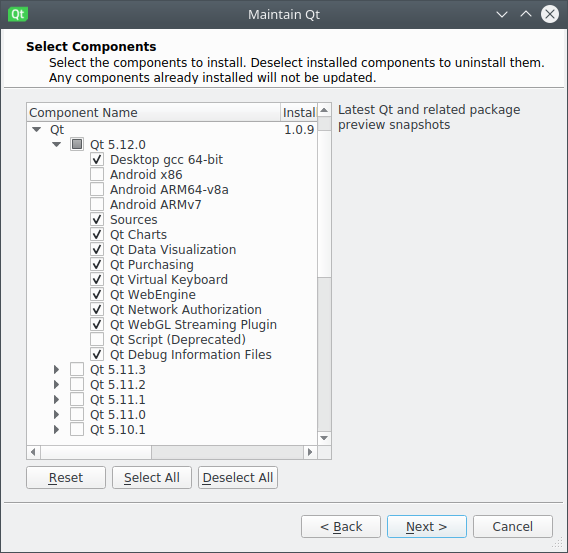Screen dimensions: 568x553
Task: Toggle Qt Virtual Keyboard checkbox
Action: (x=97, y=280)
